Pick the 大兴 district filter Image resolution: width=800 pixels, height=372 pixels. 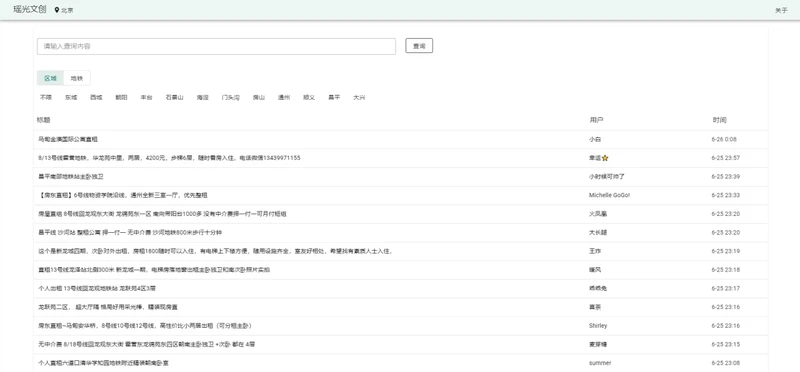[359, 97]
